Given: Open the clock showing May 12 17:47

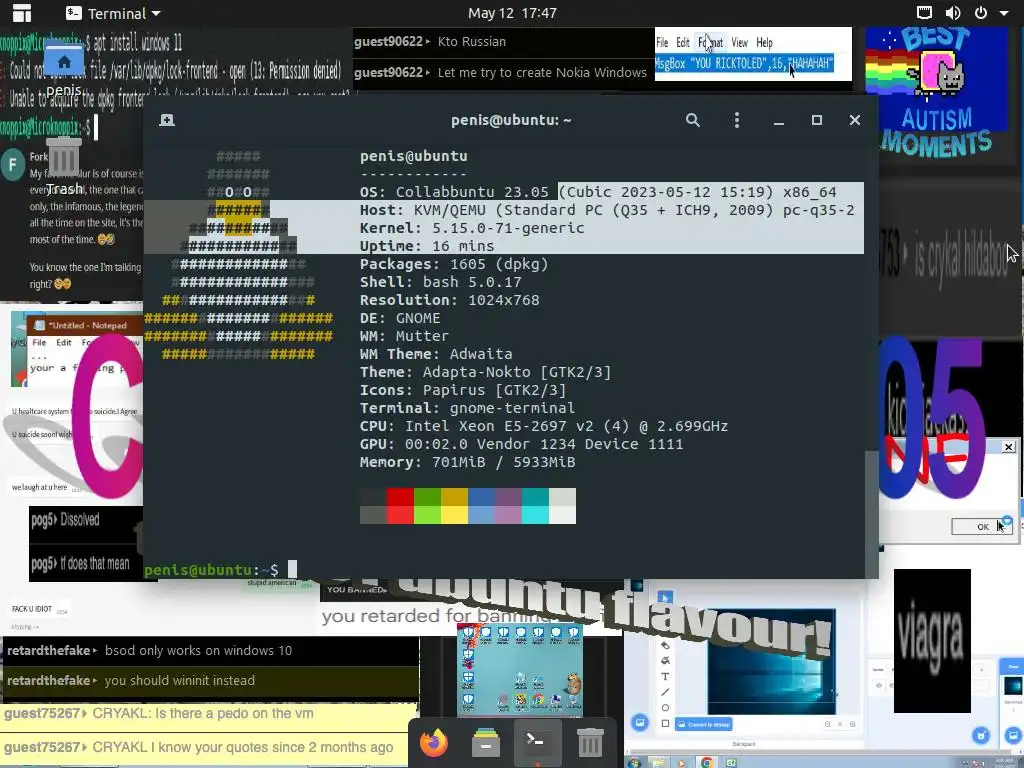Looking at the screenshot, I should point(512,13).
